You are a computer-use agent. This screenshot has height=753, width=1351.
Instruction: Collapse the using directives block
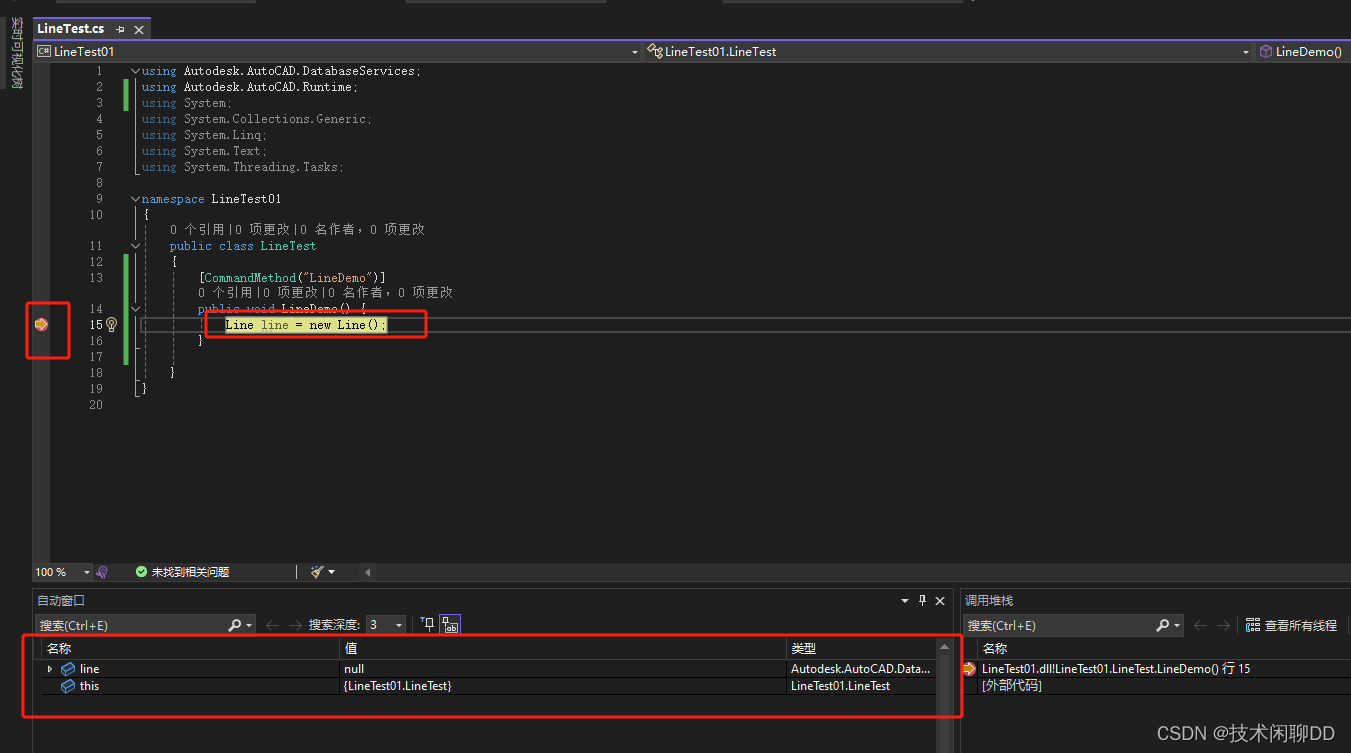135,71
